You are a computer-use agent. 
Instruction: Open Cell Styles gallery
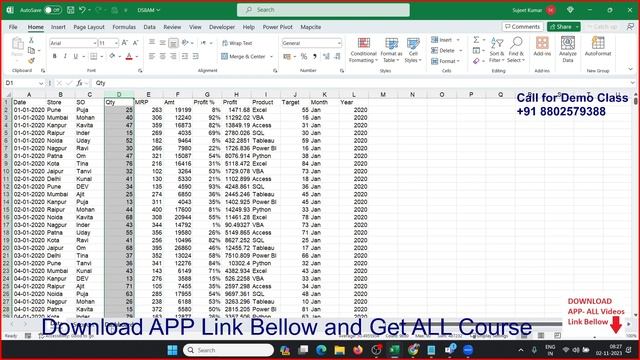pyautogui.click(x=413, y=50)
